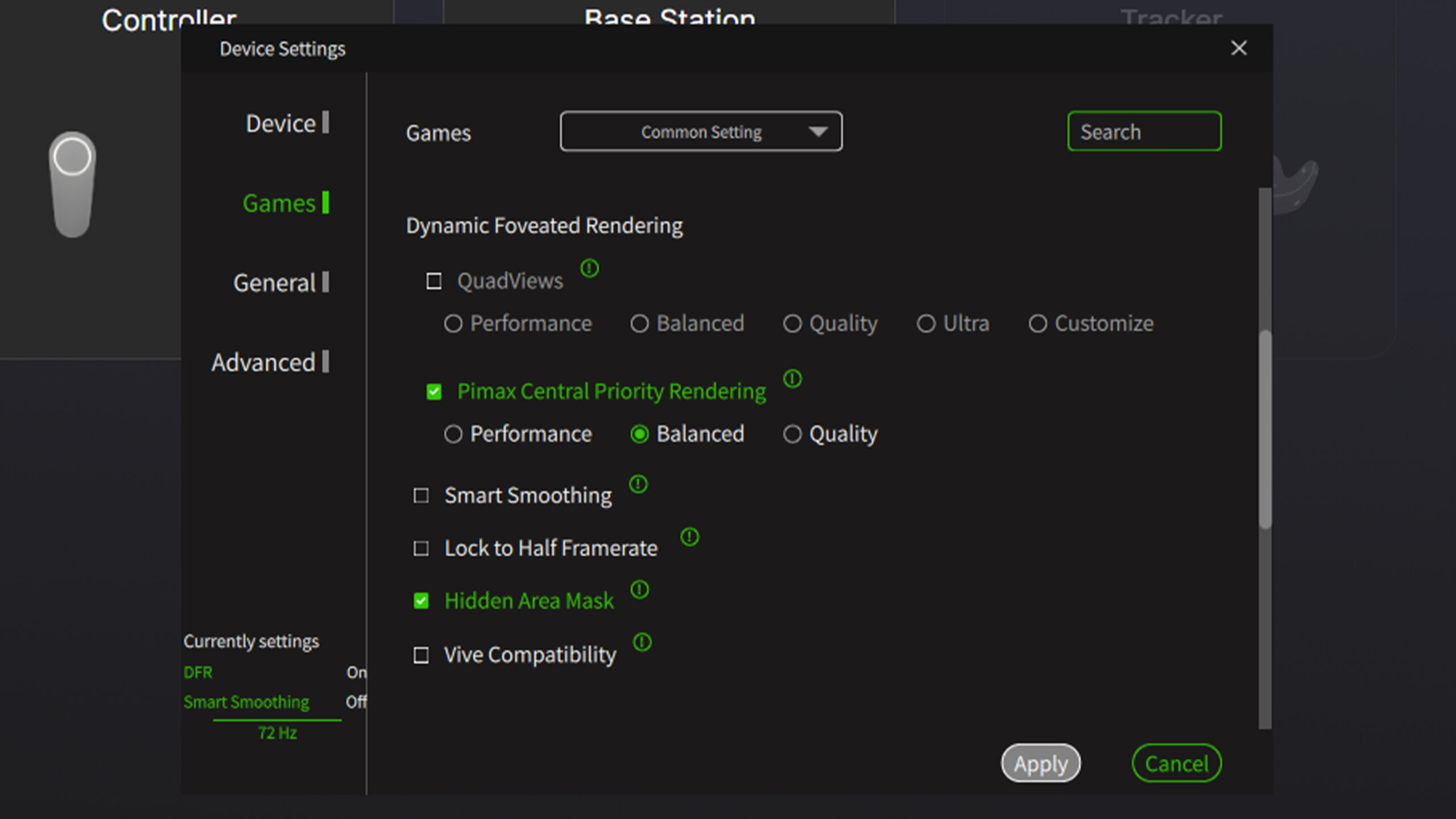1456x819 pixels.
Task: Switch to the Device tab
Action: [287, 123]
